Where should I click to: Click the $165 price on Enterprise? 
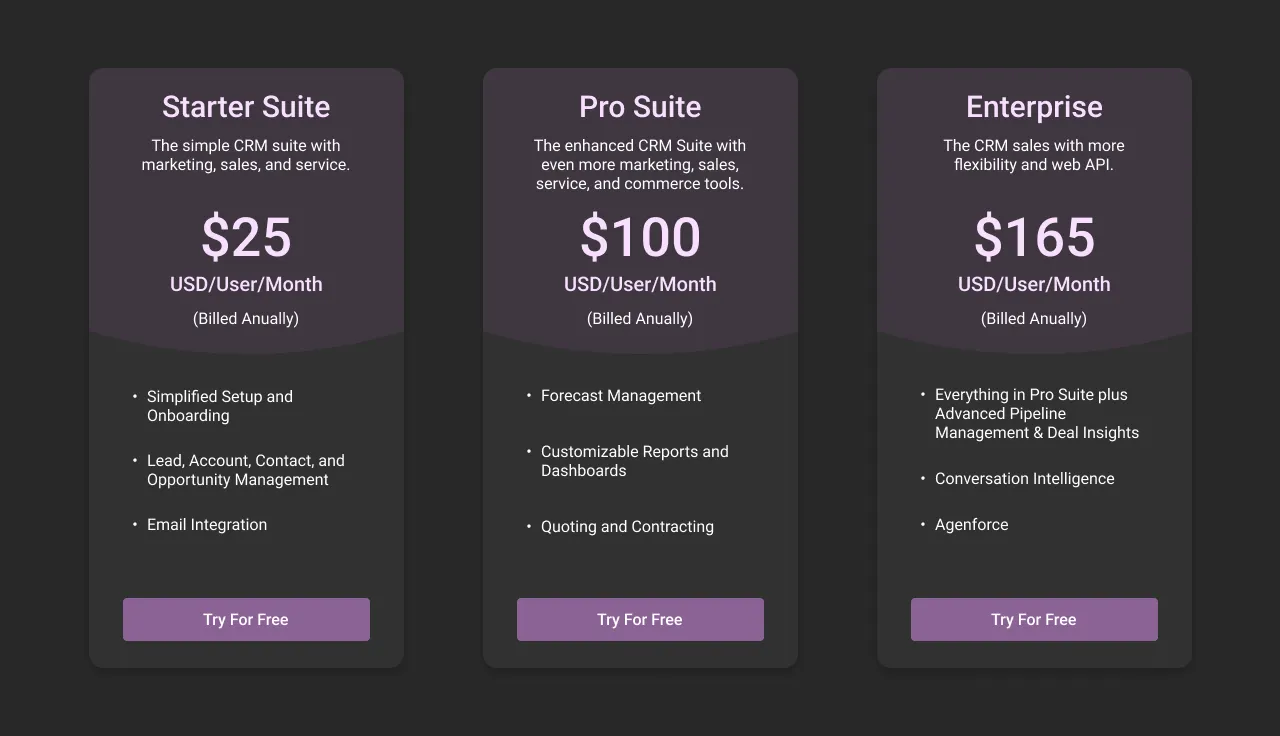[1034, 237]
